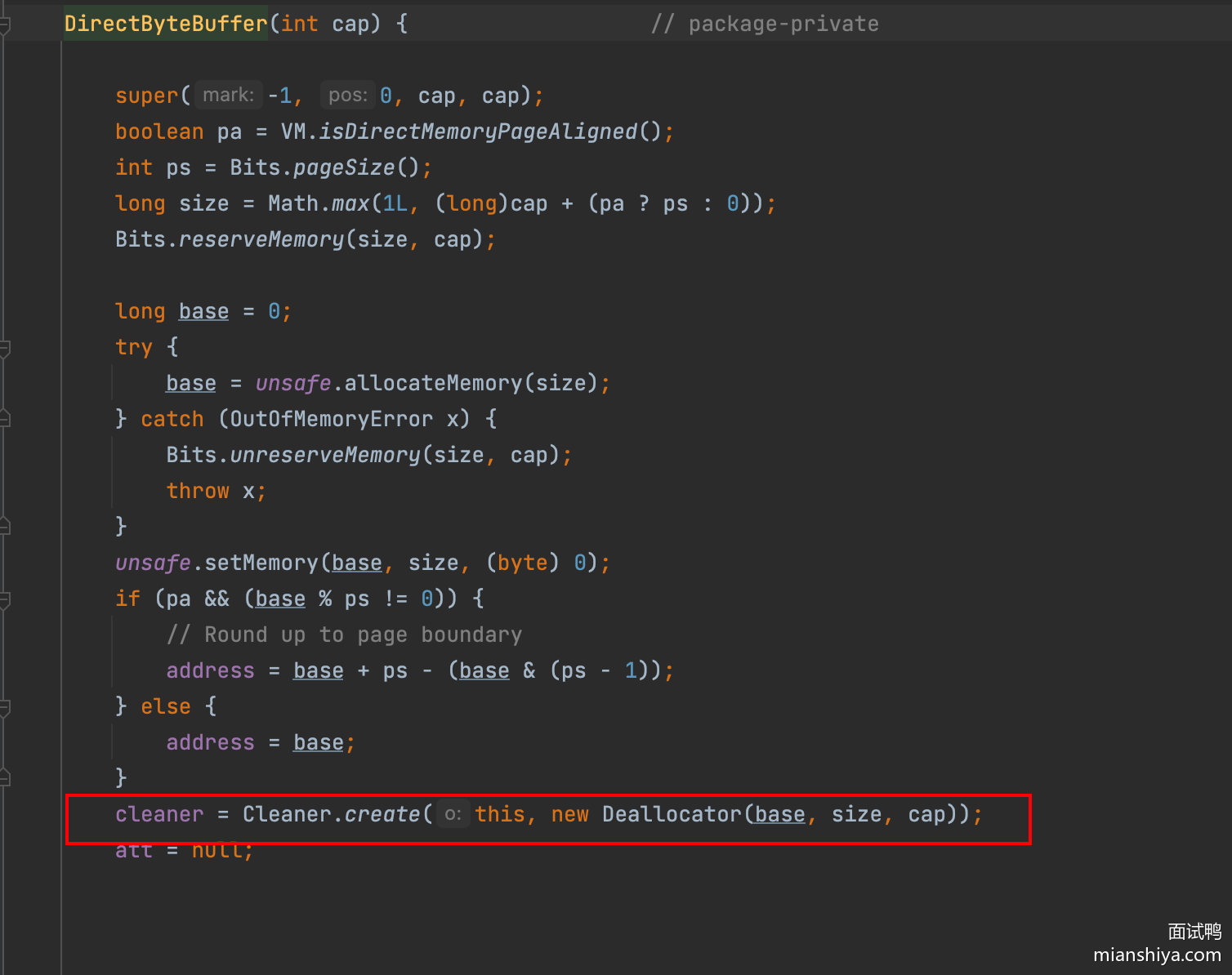
Task: Click the mianshiya.com watermark text
Action: pos(1157,955)
